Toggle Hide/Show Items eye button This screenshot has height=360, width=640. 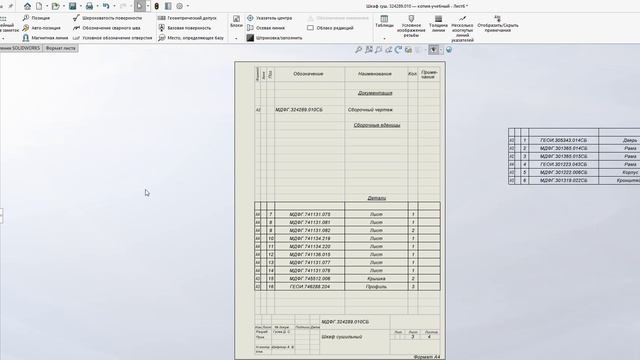(x=433, y=50)
